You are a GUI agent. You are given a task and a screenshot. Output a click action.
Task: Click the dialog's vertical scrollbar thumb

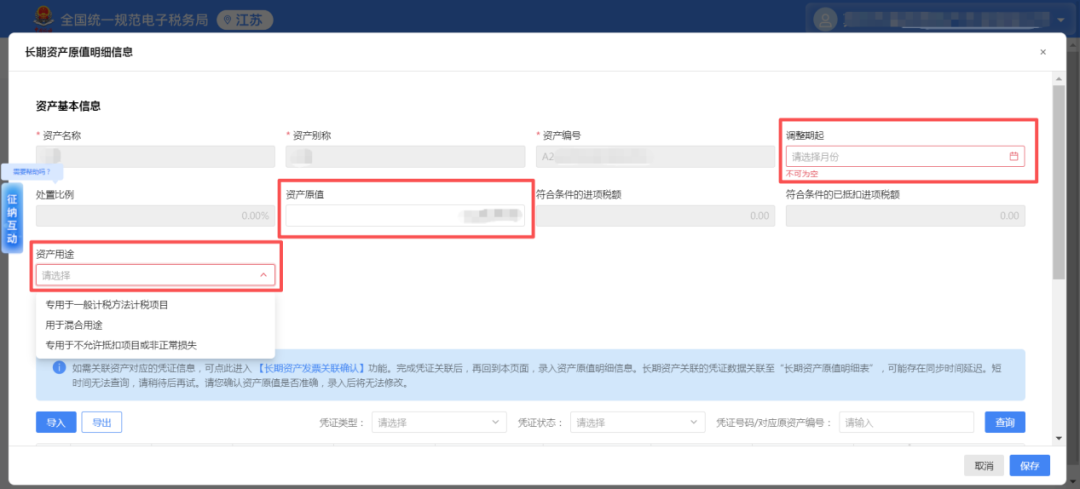(x=1059, y=183)
